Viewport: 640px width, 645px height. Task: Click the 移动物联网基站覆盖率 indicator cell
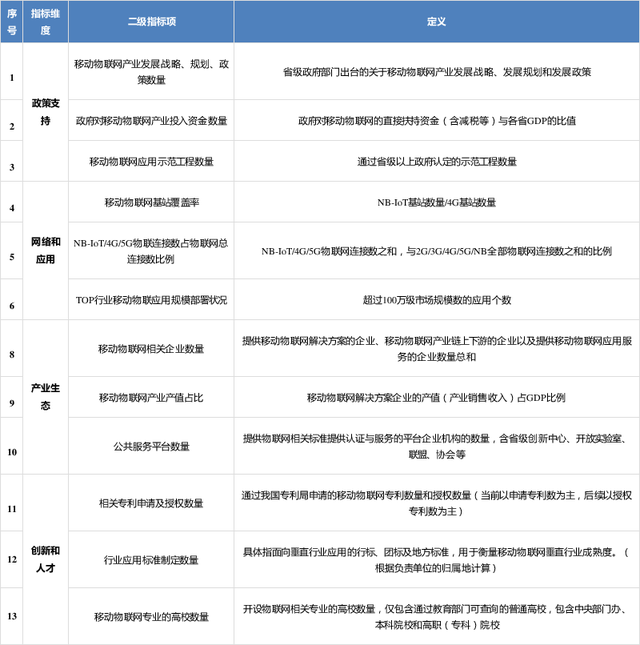tap(151, 203)
